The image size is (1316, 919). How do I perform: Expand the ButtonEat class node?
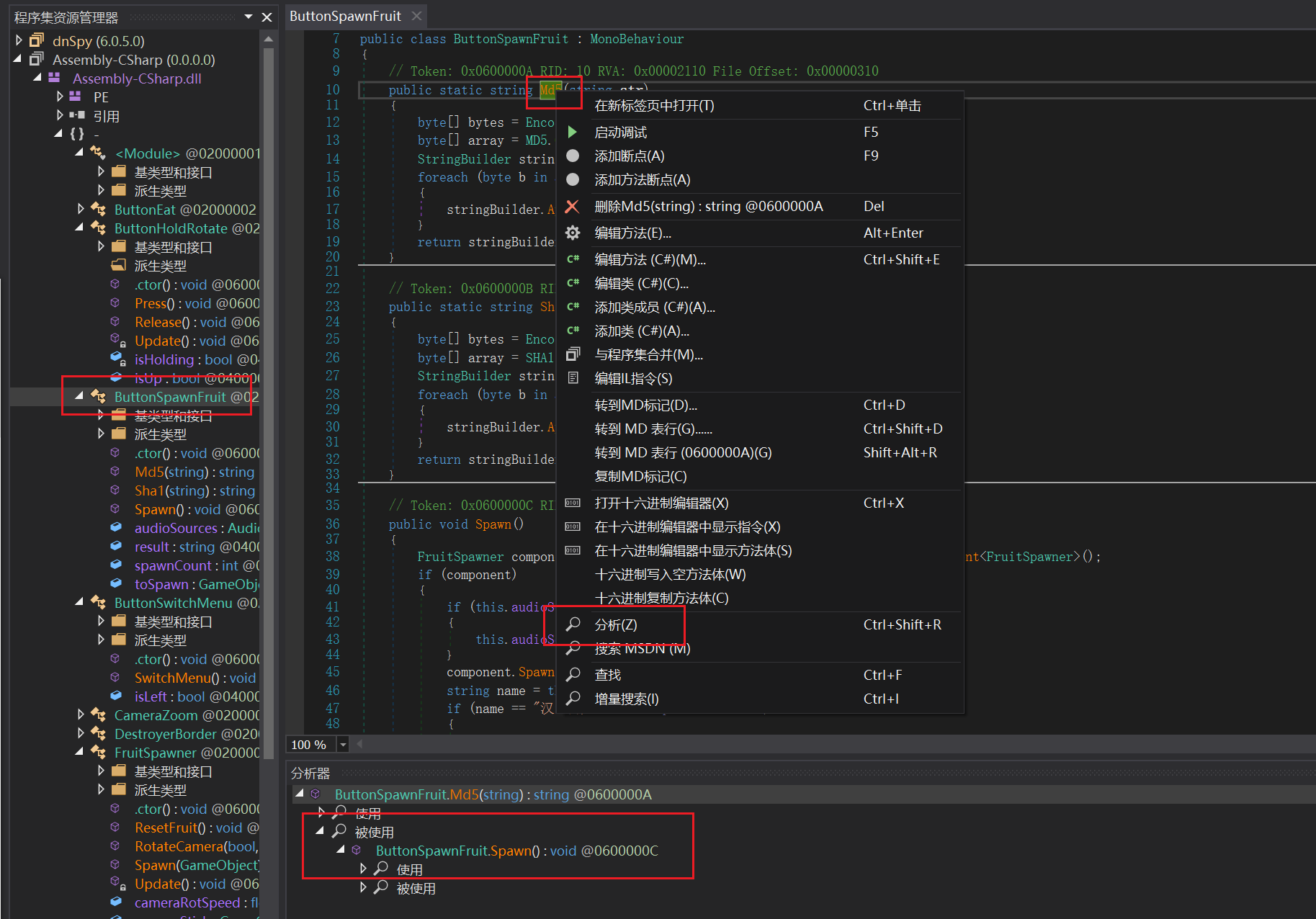coord(81,209)
